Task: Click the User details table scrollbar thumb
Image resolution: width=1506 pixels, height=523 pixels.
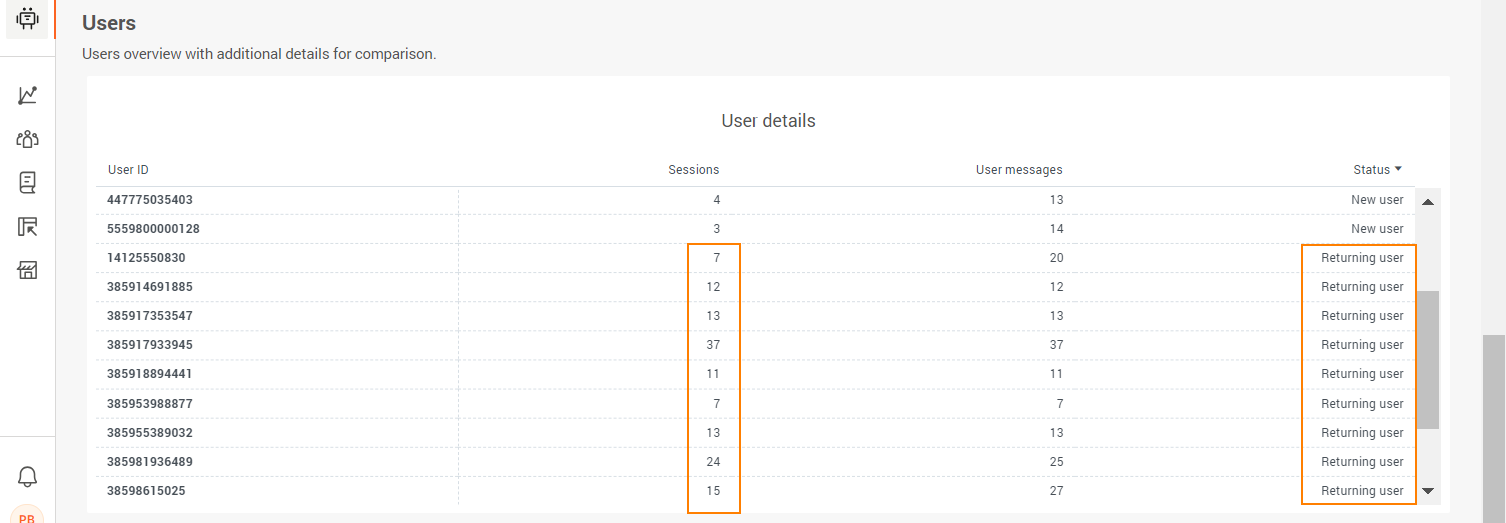Action: 1428,360
